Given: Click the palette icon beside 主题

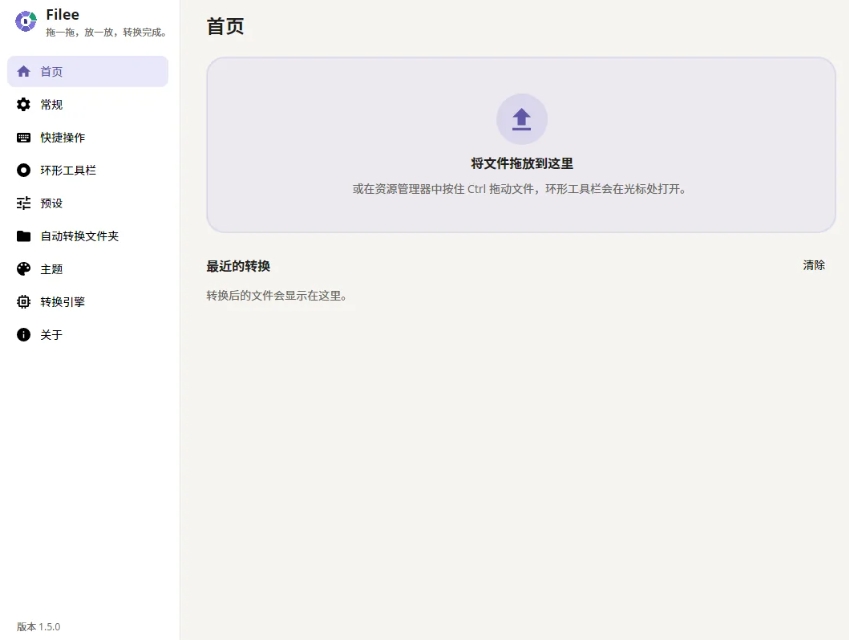Looking at the screenshot, I should (23, 269).
